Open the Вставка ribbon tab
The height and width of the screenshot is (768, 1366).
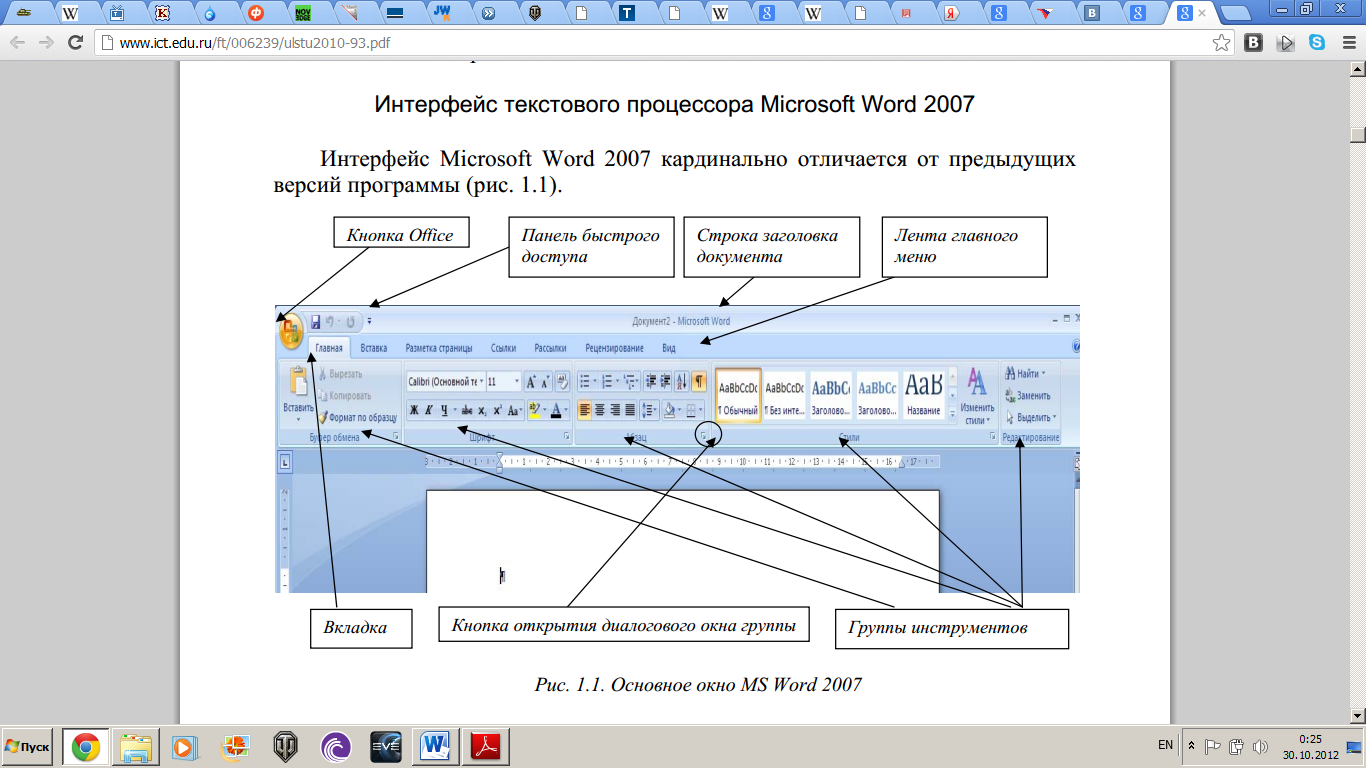click(373, 348)
